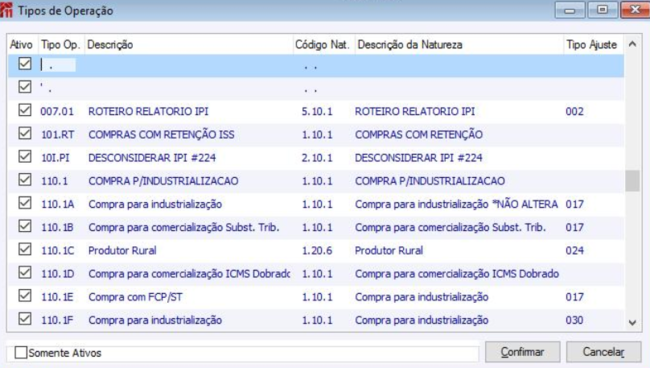The height and width of the screenshot is (368, 650).
Task: Click the scroll up arrow of the list
Action: point(632,44)
